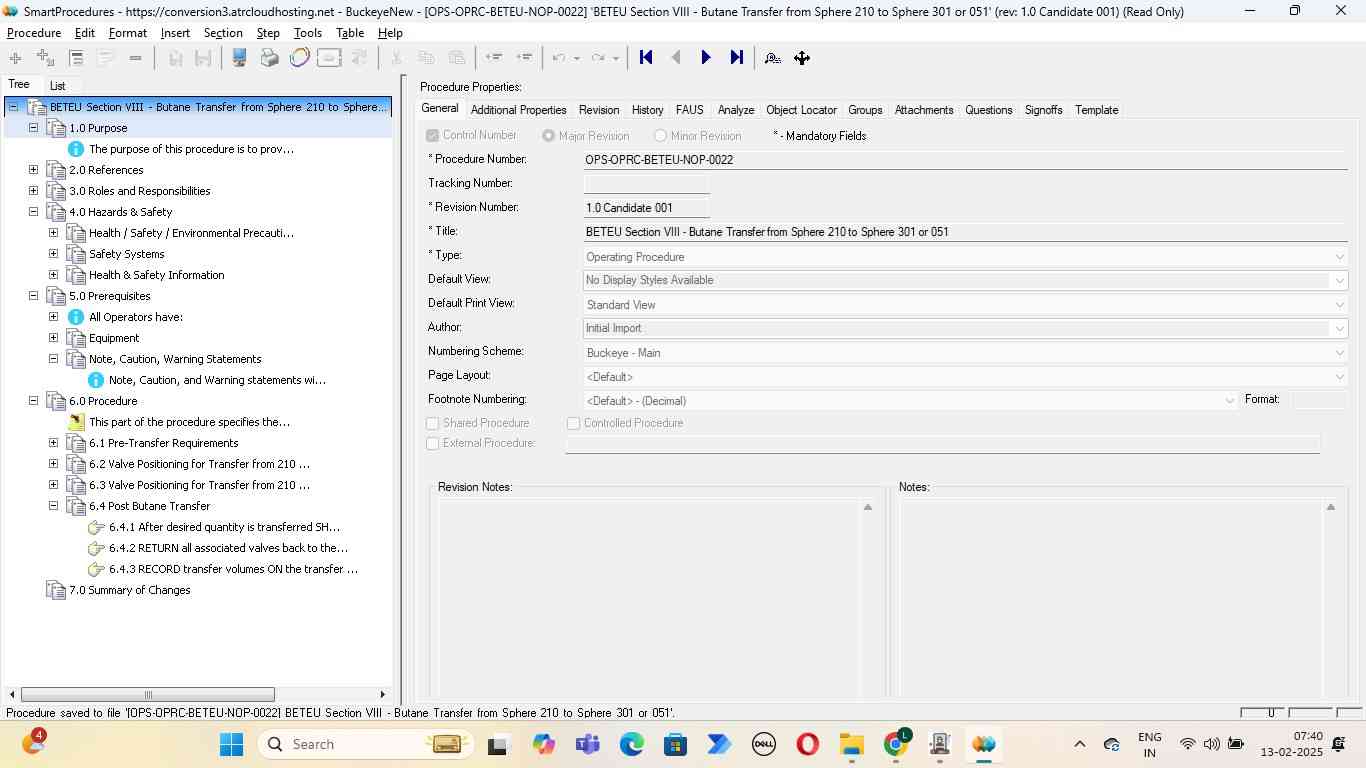
Task: Click the Windows Start button
Action: pyautogui.click(x=231, y=744)
